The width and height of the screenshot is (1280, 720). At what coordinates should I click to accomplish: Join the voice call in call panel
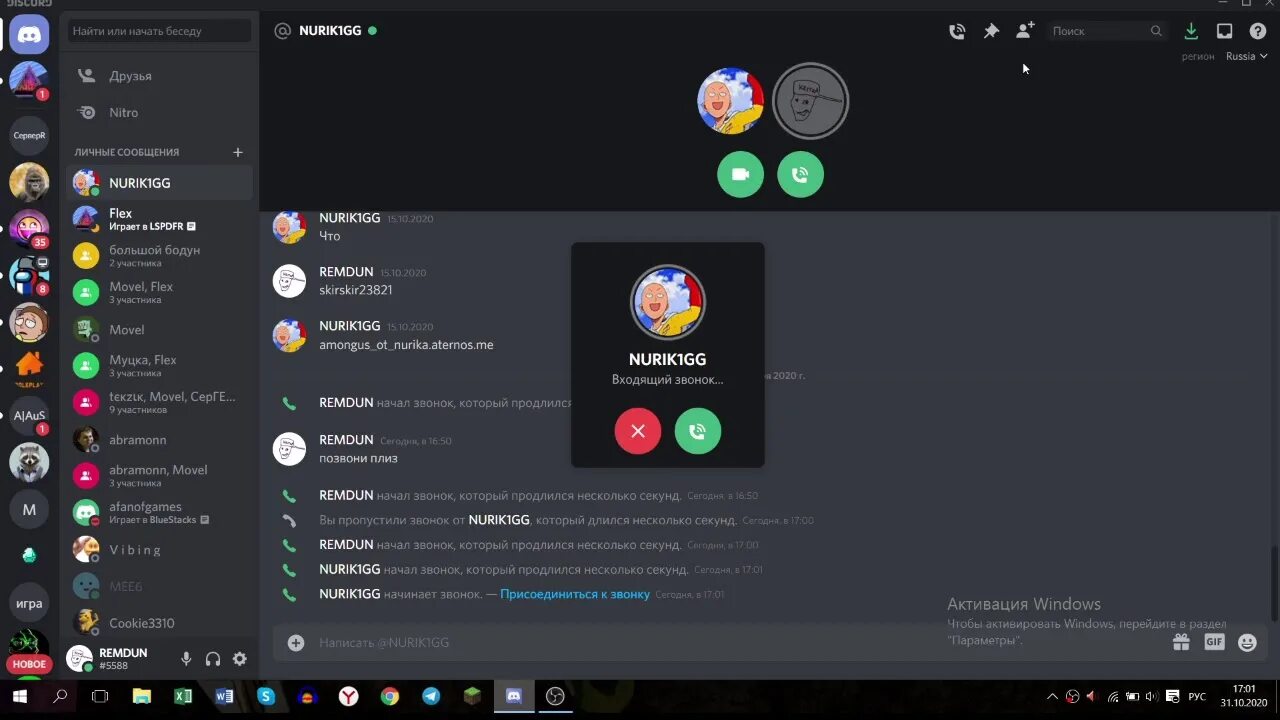(800, 174)
